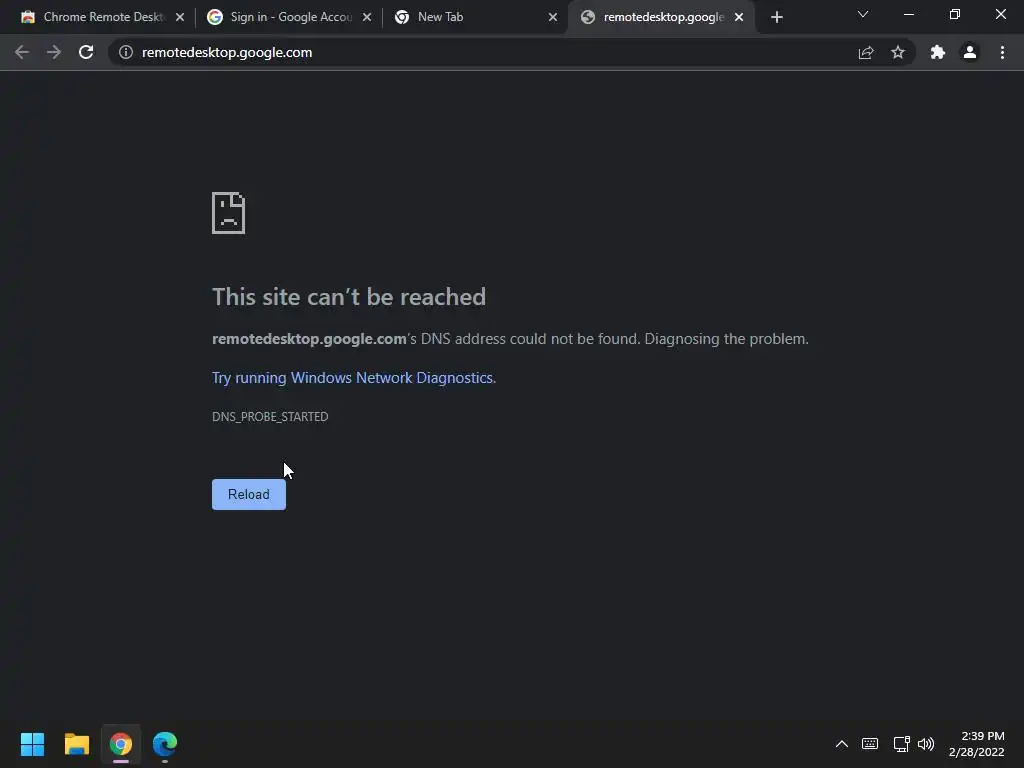Viewport: 1024px width, 768px height.
Task: Open network status tray icon
Action: pyautogui.click(x=902, y=744)
